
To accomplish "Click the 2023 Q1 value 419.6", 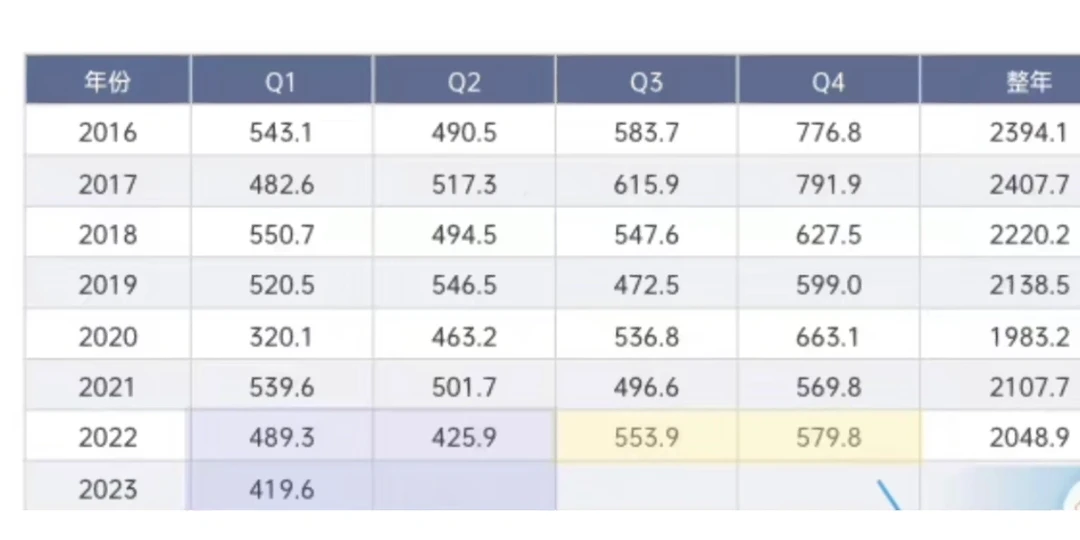I will click(x=282, y=489).
